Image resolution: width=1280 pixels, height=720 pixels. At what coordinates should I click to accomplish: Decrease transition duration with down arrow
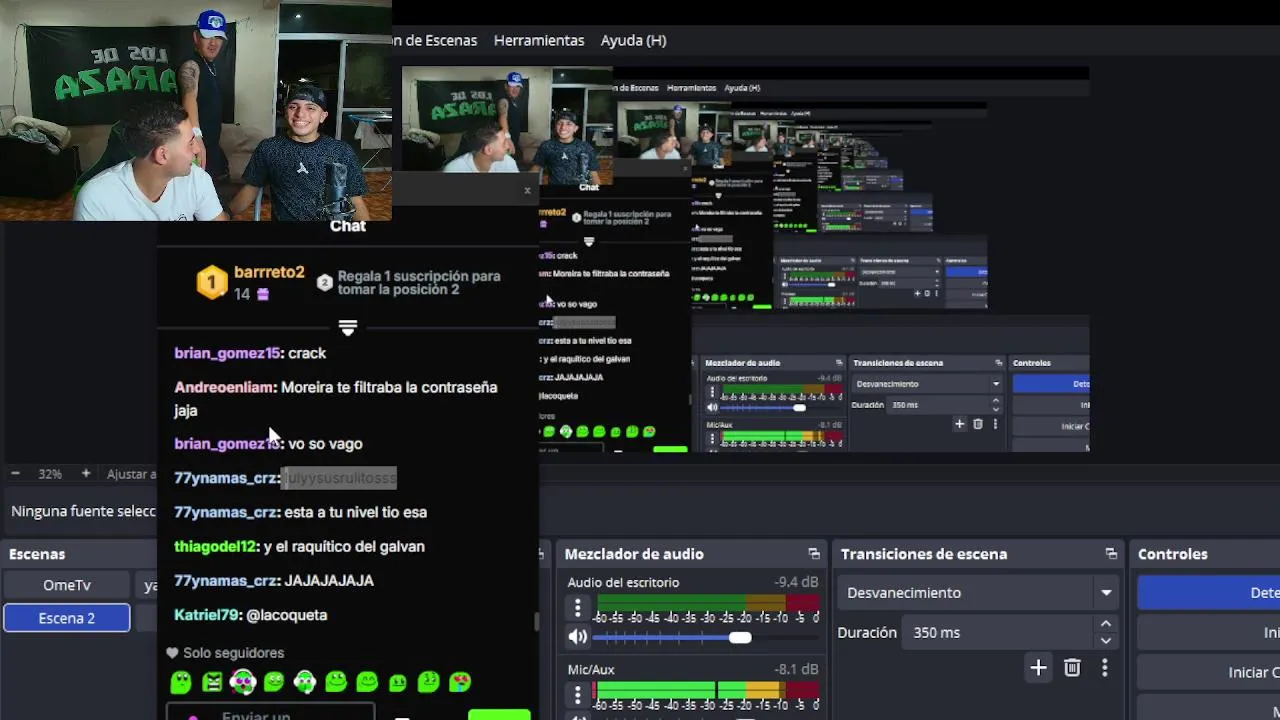1106,641
